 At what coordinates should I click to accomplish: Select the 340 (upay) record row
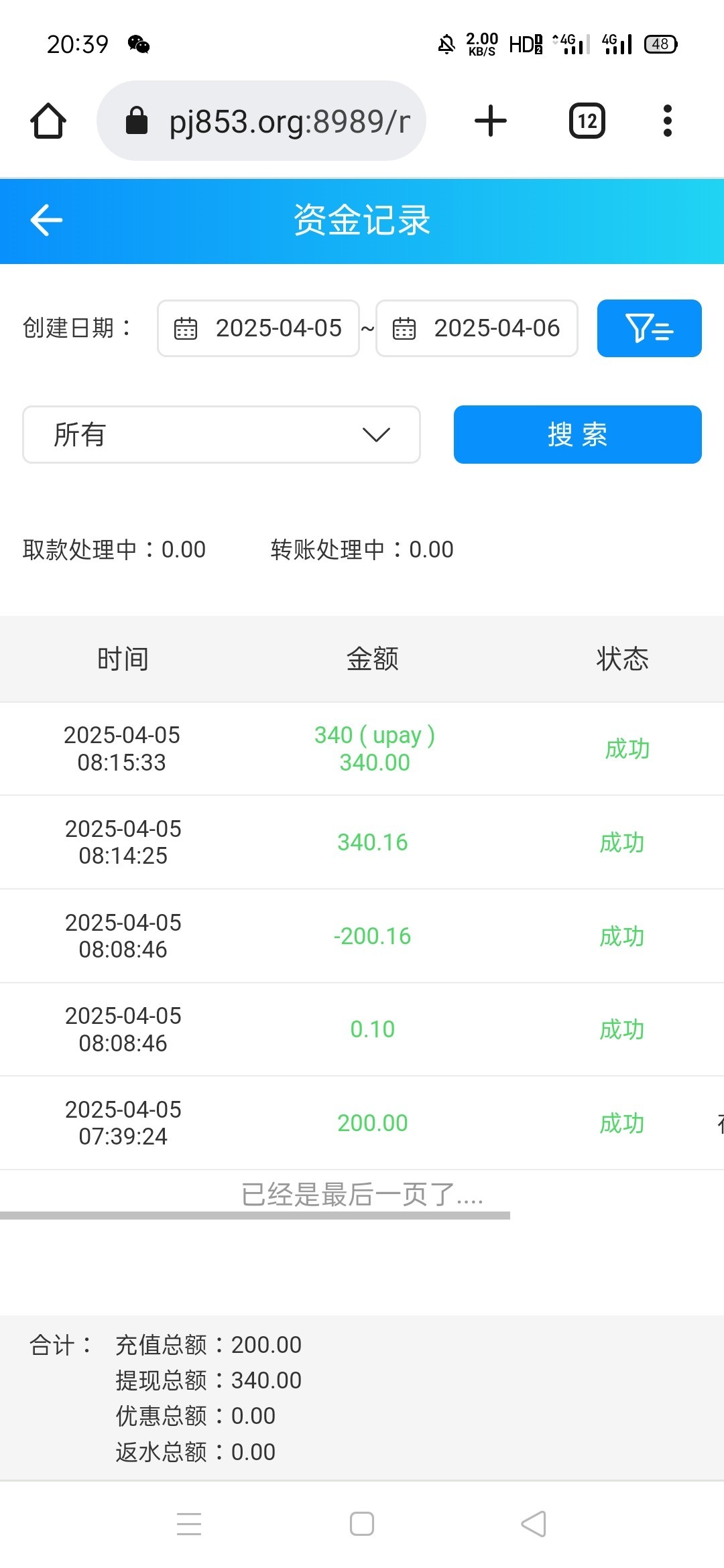362,748
